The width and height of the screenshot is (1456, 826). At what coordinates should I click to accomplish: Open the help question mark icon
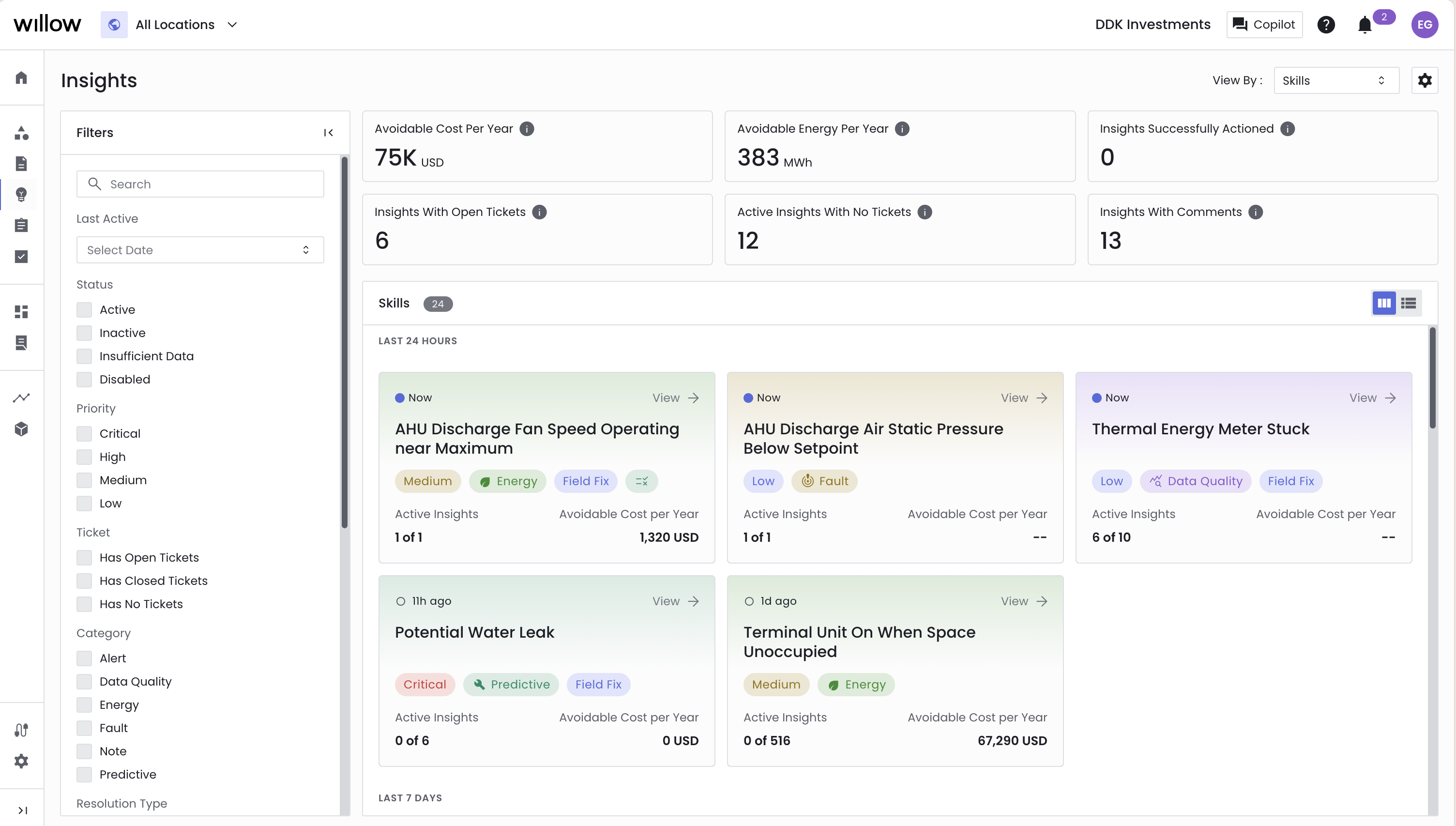(x=1326, y=24)
